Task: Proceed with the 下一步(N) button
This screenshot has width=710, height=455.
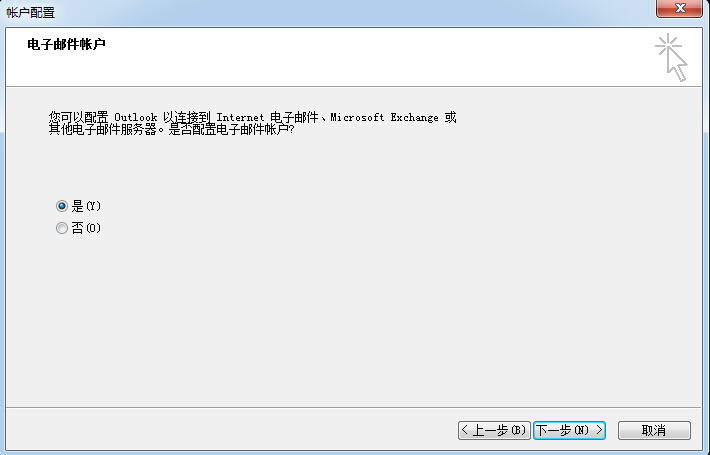Action: [569, 430]
